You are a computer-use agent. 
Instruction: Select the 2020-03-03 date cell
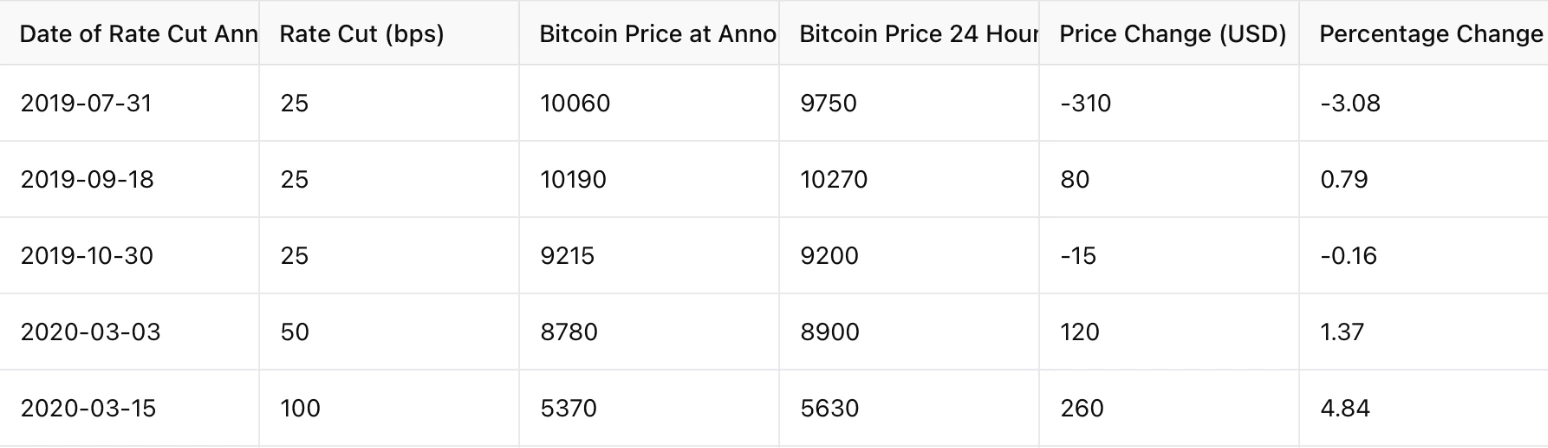coord(130,332)
